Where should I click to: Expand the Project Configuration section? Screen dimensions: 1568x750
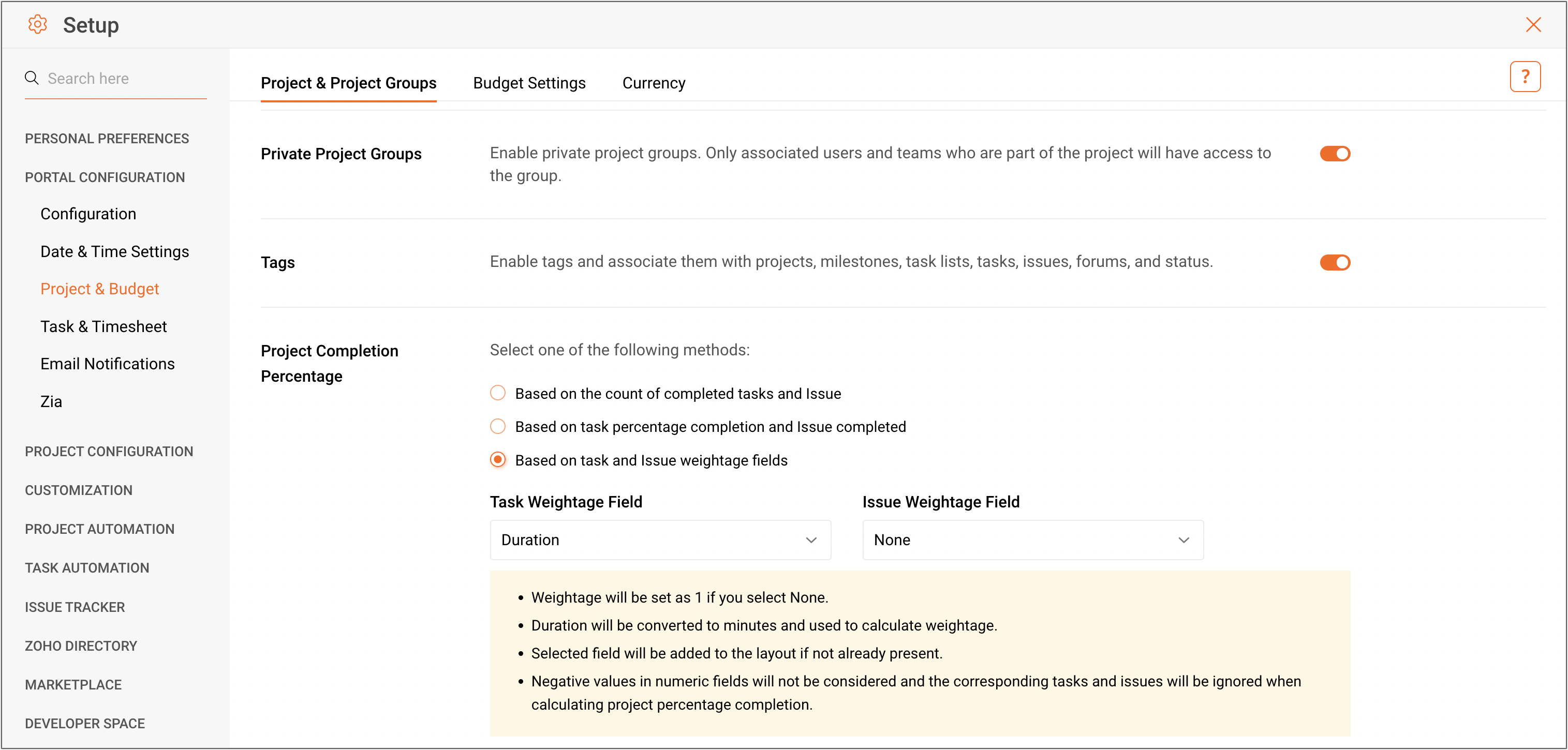[x=109, y=452]
